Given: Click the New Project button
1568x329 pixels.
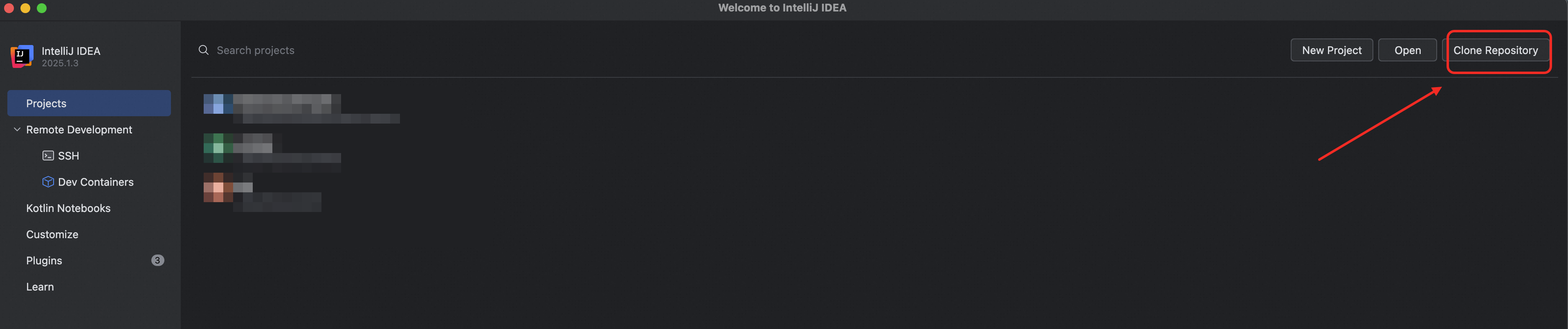Looking at the screenshot, I should point(1331,50).
